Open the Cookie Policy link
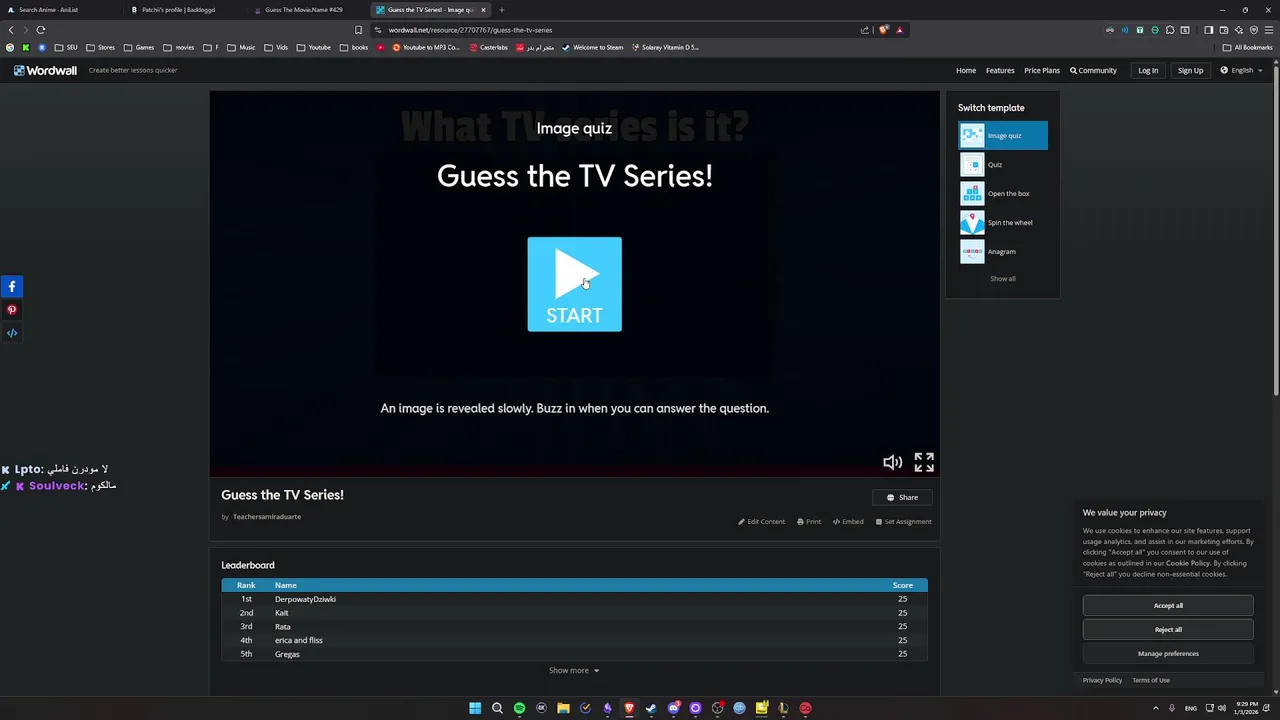1280x720 pixels. pyautogui.click(x=1188, y=563)
